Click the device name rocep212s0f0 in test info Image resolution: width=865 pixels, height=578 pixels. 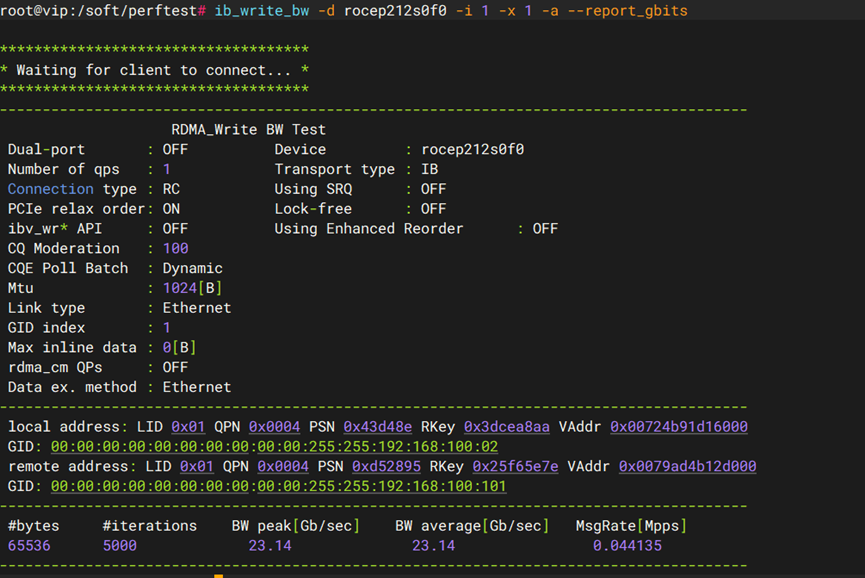[x=472, y=150]
